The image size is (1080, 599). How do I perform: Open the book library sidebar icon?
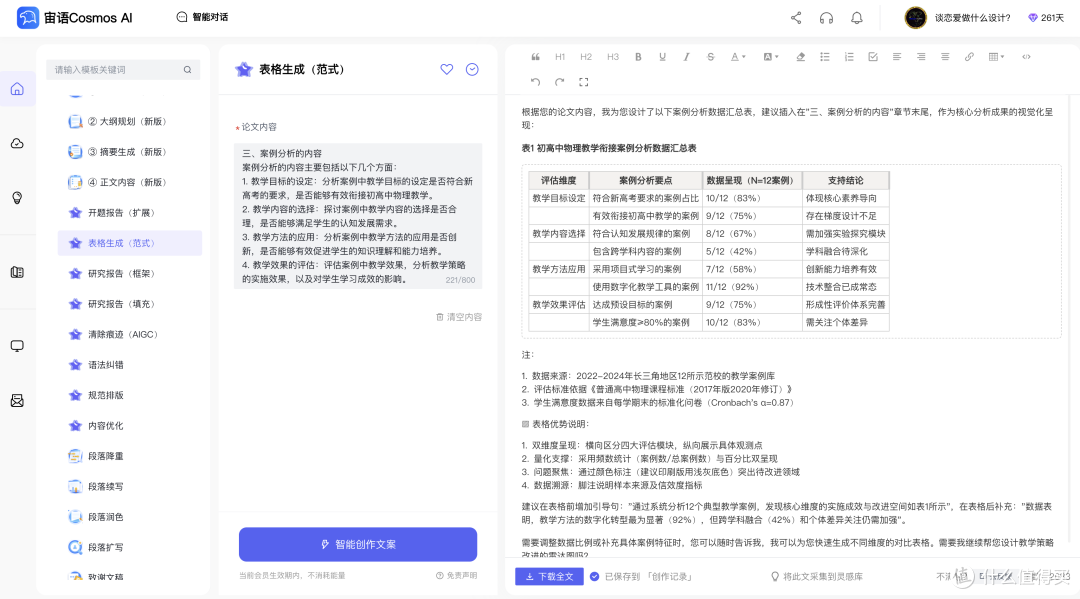click(x=17, y=272)
